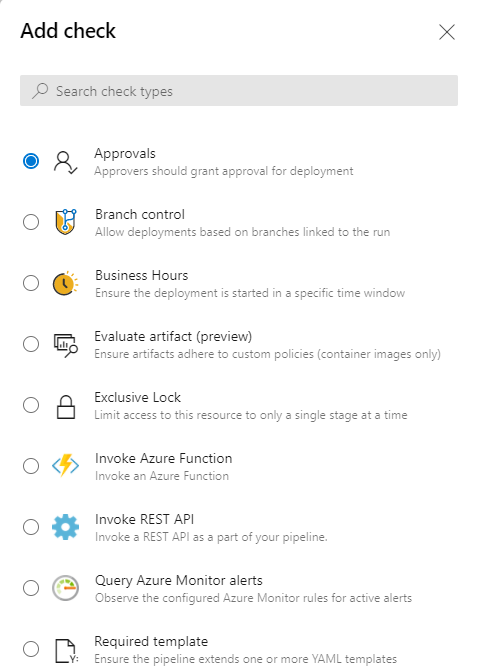The height and width of the screenshot is (670, 477).
Task: Click the Invoke REST API gear icon
Action: [x=65, y=527]
